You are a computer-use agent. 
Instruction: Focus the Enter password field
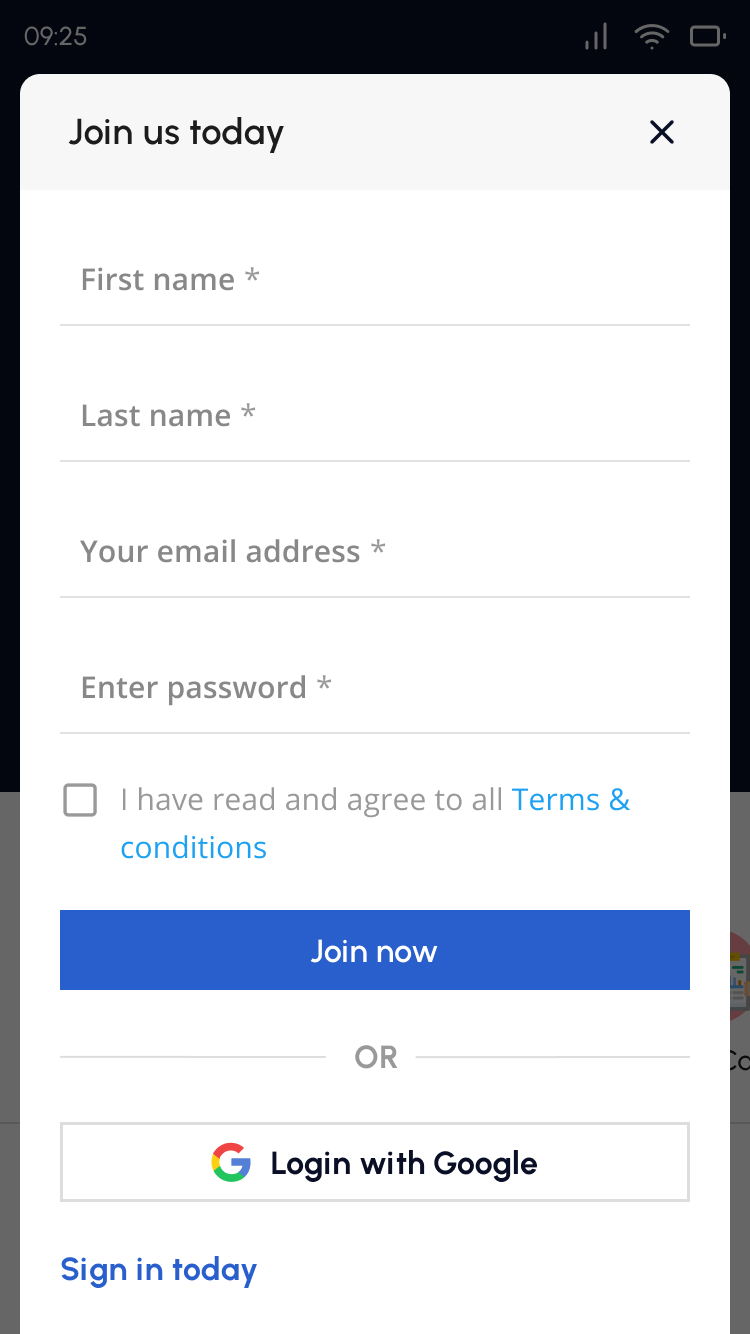pos(375,688)
